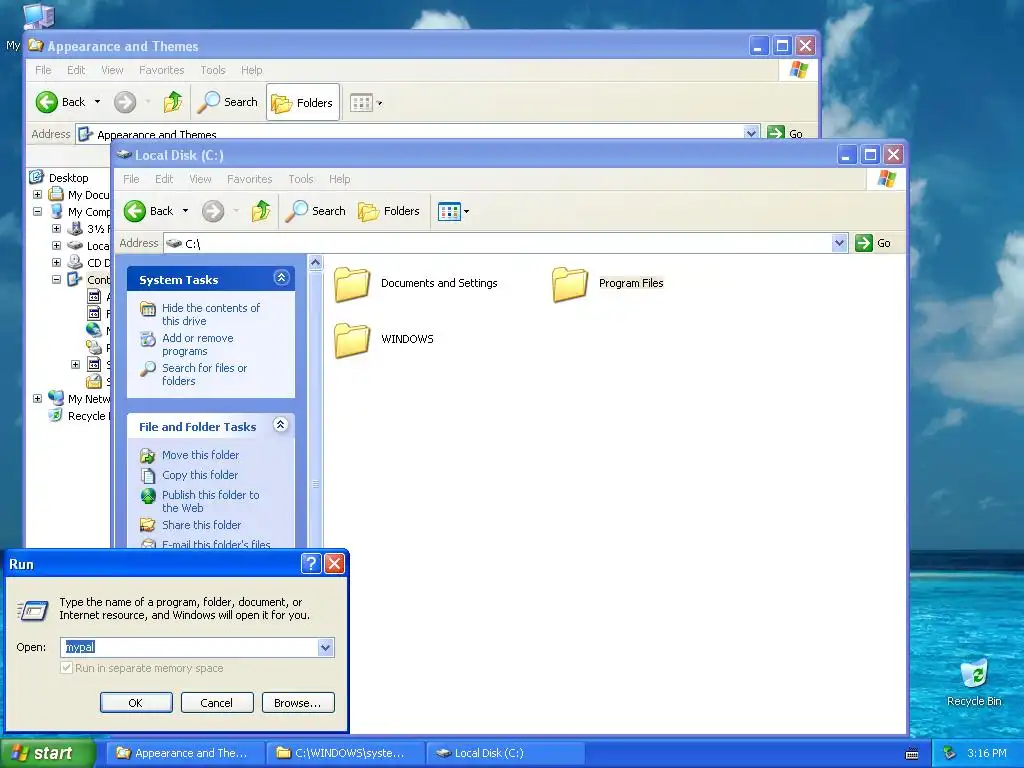Click Search in Appearance and Themes window
This screenshot has width=1024, height=768.
tap(228, 102)
